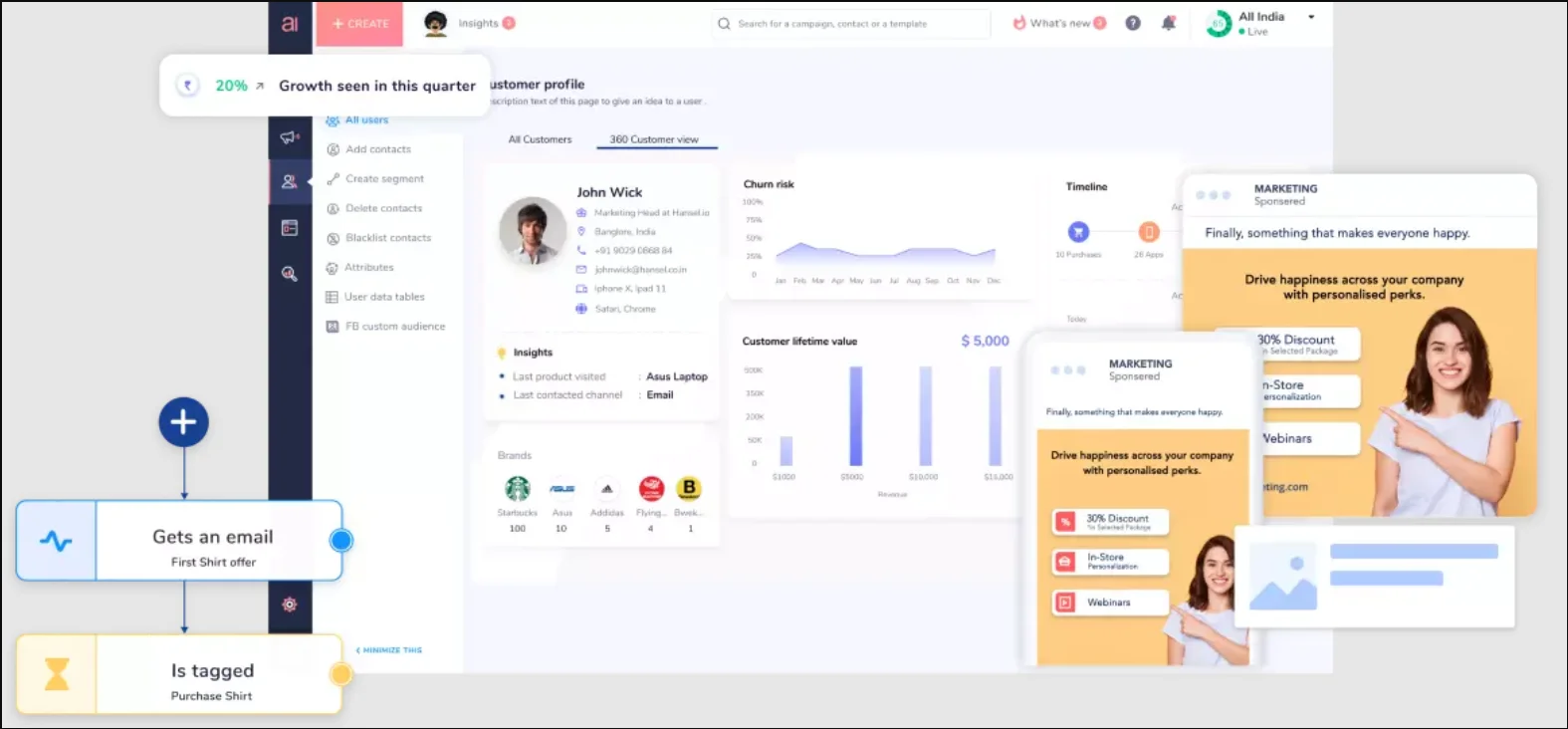Click the blue plus add-step button
The image size is (1568, 729).
pos(184,422)
